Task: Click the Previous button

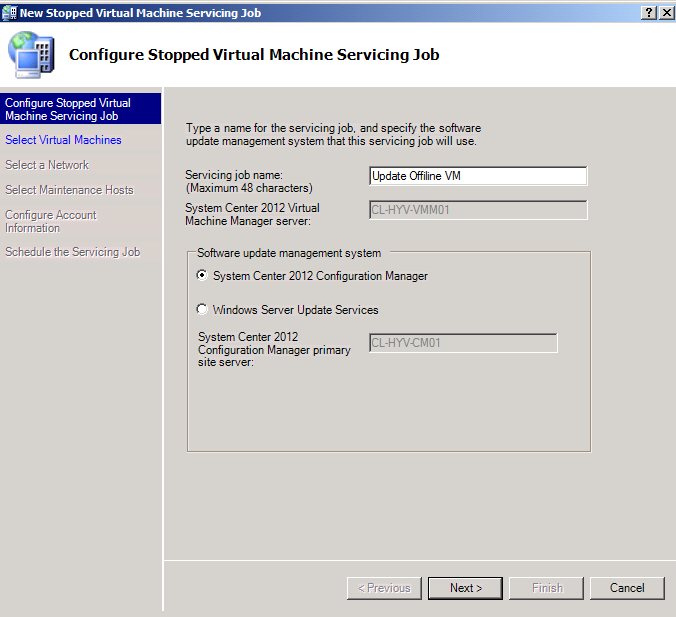Action: coord(384,588)
